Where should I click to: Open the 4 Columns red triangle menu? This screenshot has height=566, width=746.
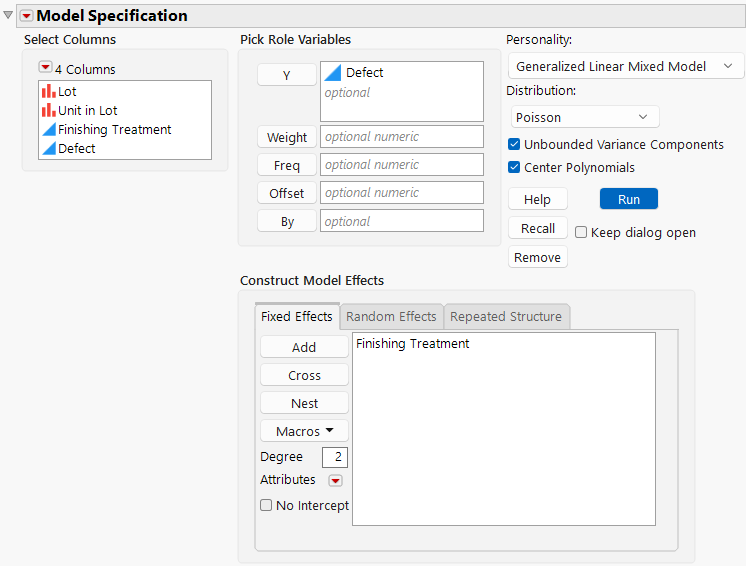pyautogui.click(x=45, y=68)
